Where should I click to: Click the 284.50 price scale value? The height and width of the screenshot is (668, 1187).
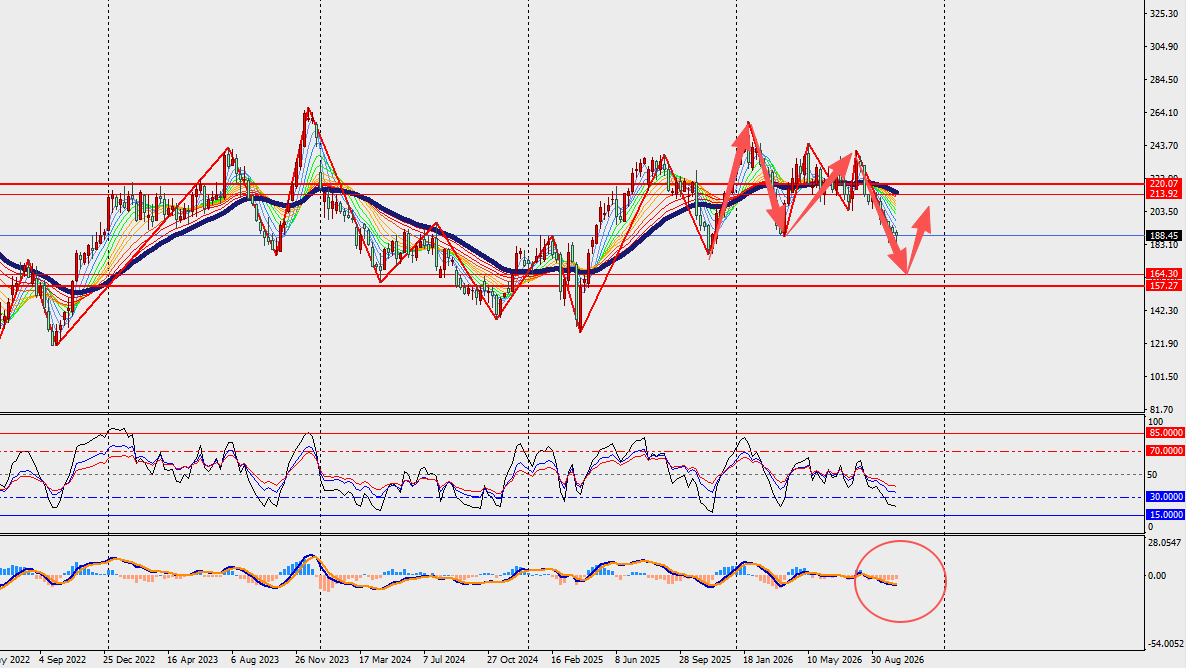click(1164, 80)
